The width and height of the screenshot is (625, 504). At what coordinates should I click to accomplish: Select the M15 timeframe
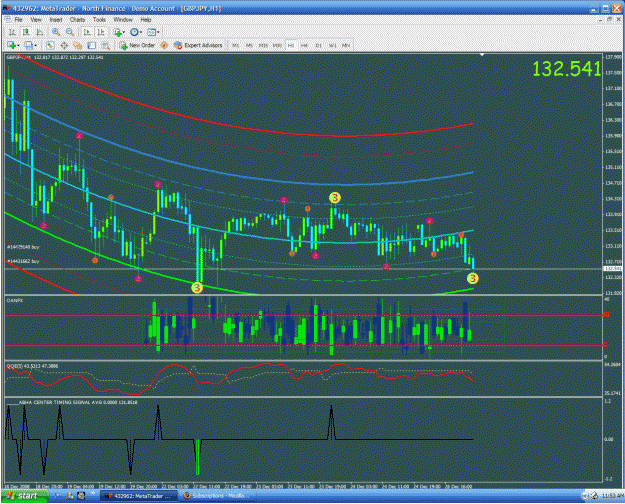tap(263, 45)
